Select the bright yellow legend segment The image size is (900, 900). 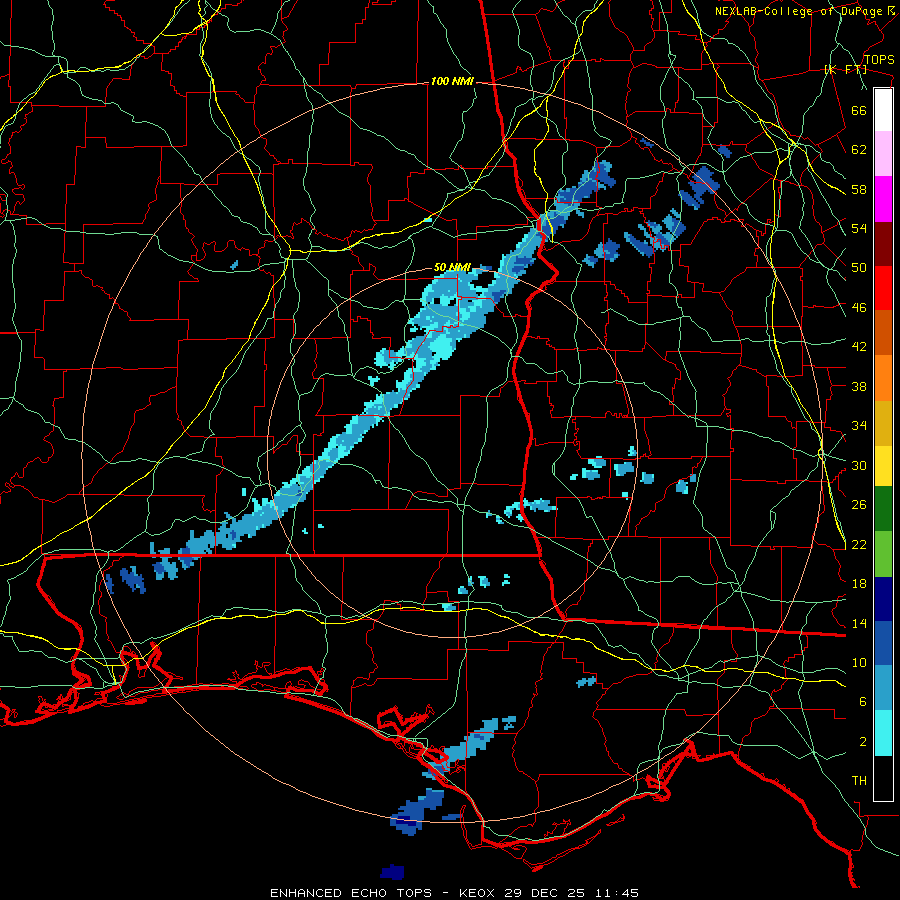point(883,465)
